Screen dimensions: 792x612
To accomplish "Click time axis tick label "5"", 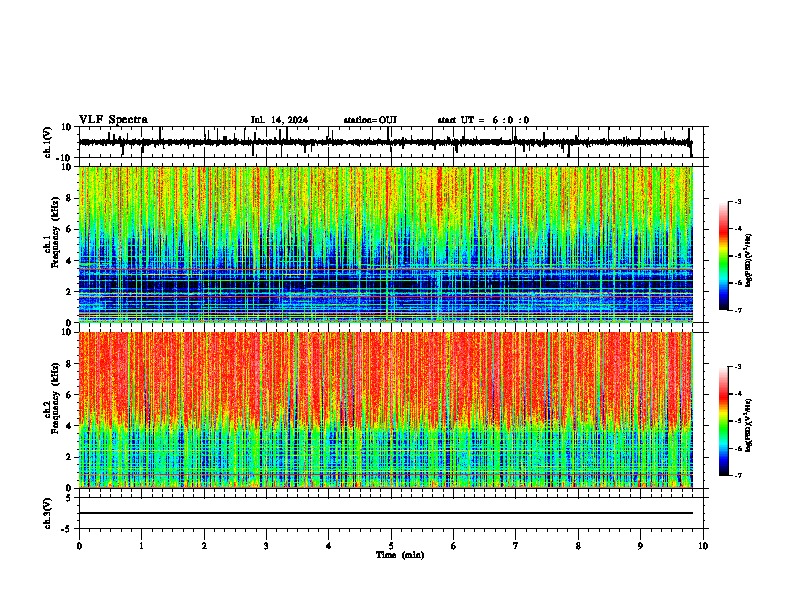I will click(391, 546).
